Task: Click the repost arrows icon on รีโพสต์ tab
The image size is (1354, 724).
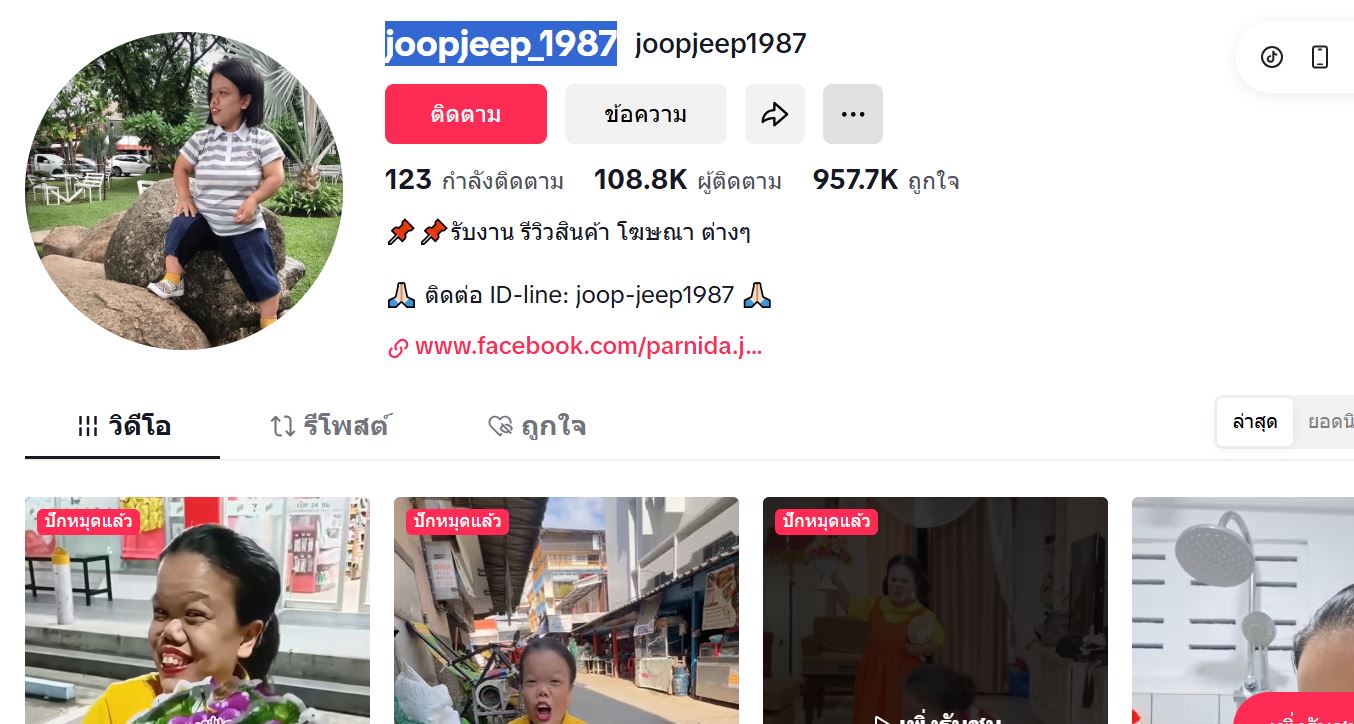Action: (x=283, y=427)
